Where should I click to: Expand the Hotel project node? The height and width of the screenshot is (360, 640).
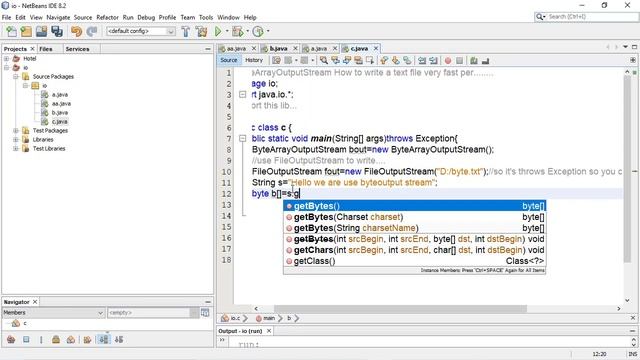7,59
